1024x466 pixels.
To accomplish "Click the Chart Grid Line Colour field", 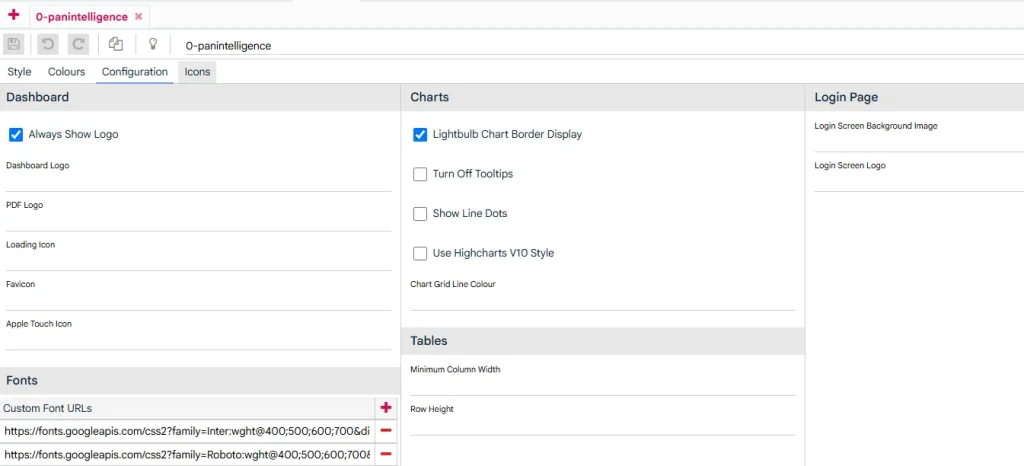I will [603, 302].
